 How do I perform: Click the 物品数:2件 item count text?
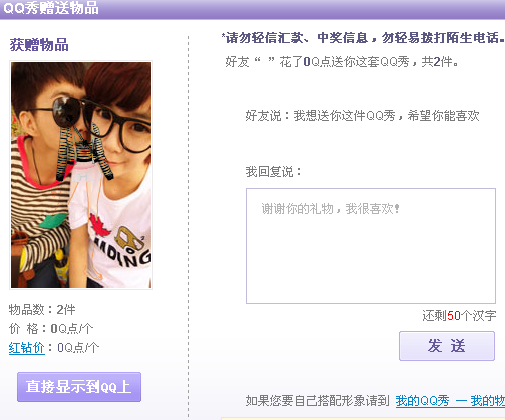pos(42,310)
